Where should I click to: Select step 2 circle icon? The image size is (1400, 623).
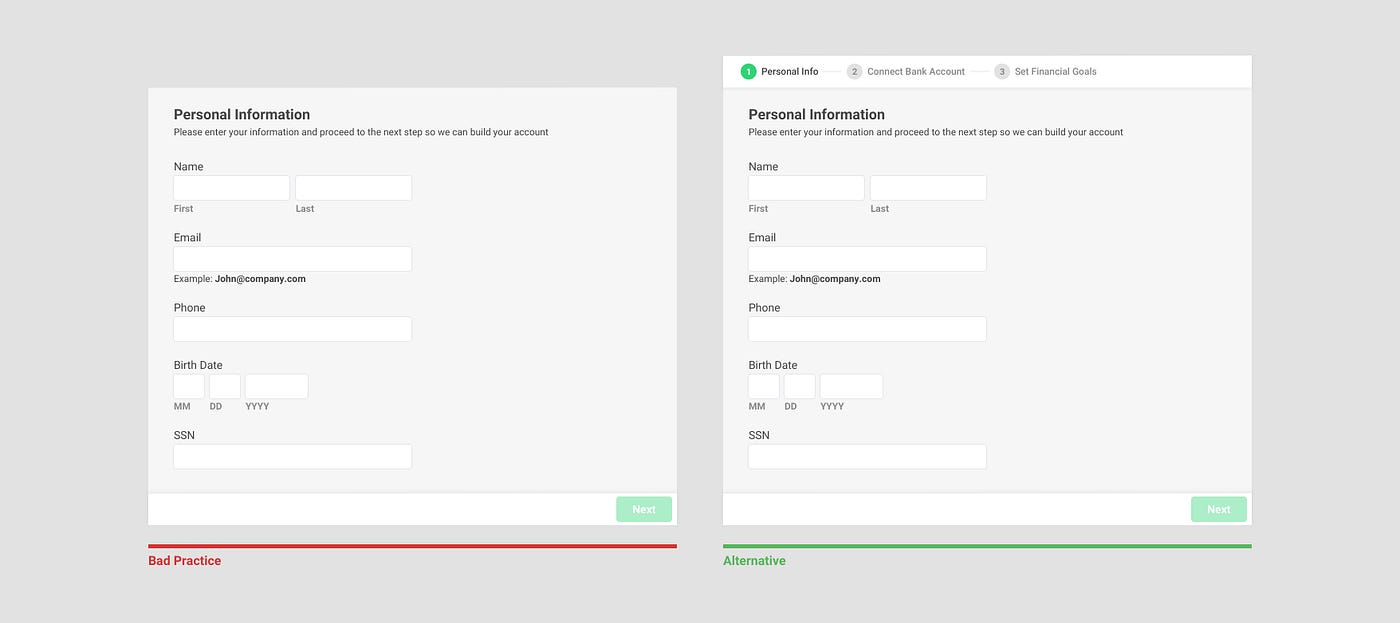coord(854,72)
